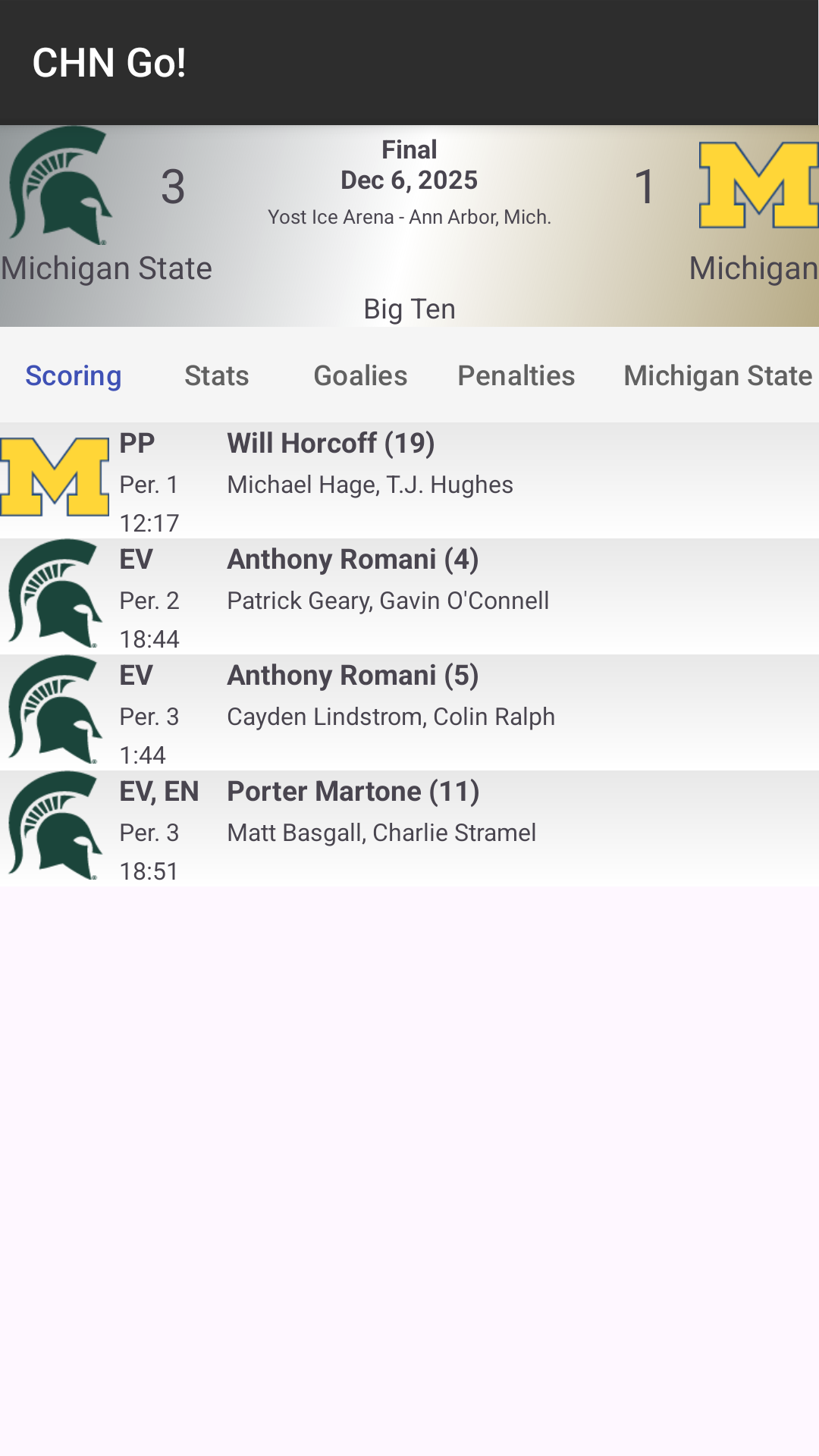
Task: Select the Scoring tab
Action: (x=74, y=375)
